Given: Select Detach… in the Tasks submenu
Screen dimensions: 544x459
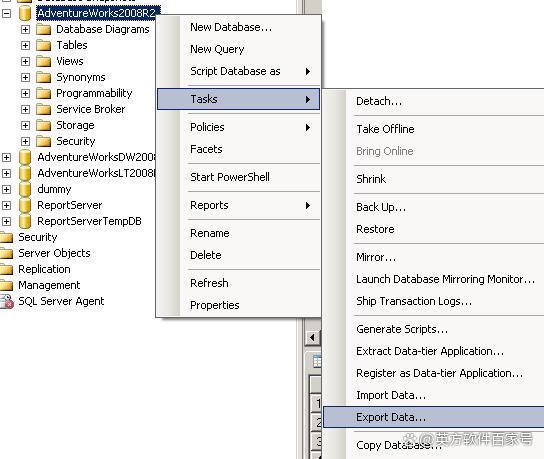Looking at the screenshot, I should click(434, 101).
